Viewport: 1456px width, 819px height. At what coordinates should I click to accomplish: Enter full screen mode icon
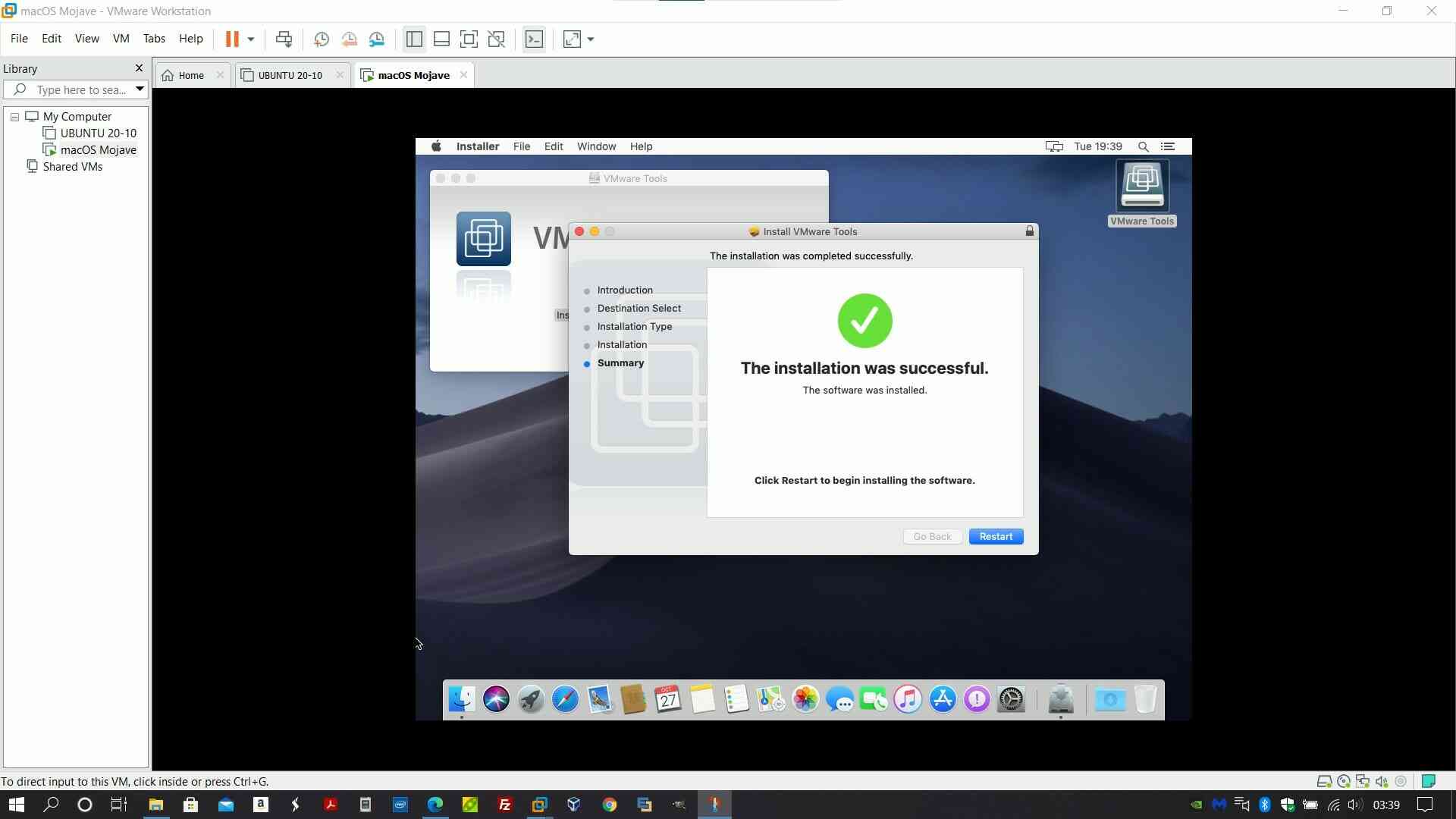[x=469, y=39]
